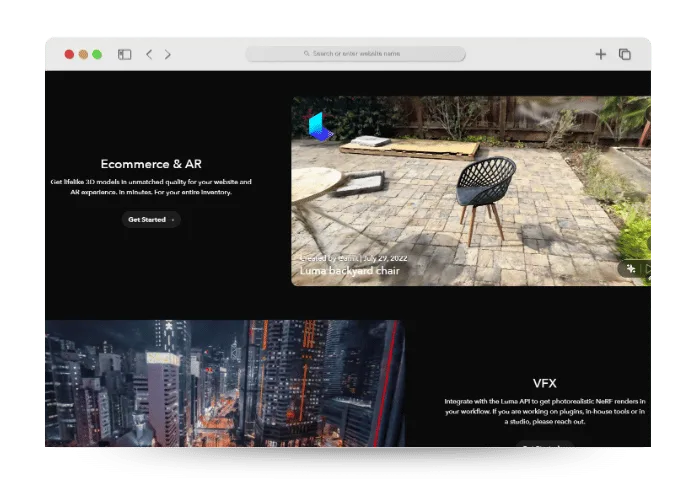Go back with the left arrow
The width and height of the screenshot is (700, 500).
[x=149, y=54]
